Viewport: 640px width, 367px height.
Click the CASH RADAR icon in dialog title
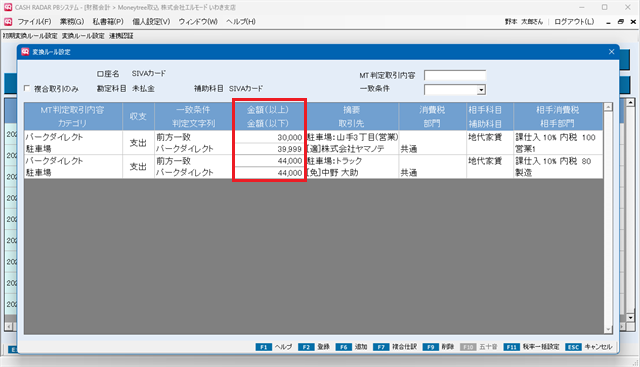(x=25, y=52)
